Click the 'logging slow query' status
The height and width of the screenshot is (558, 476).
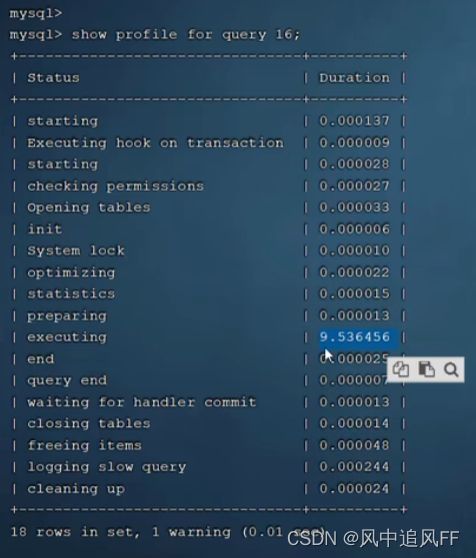[107, 467]
